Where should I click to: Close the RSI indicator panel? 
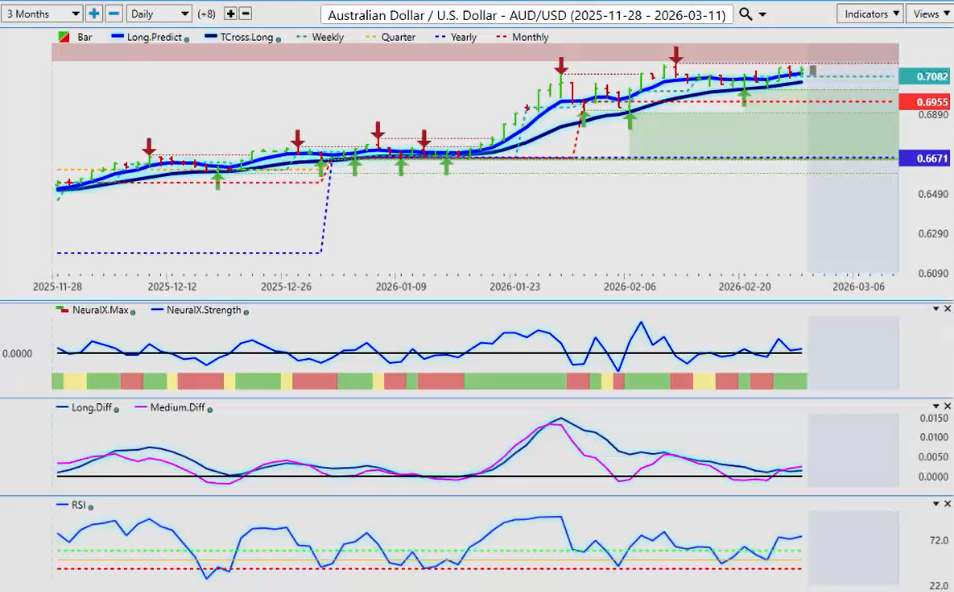(x=947, y=505)
